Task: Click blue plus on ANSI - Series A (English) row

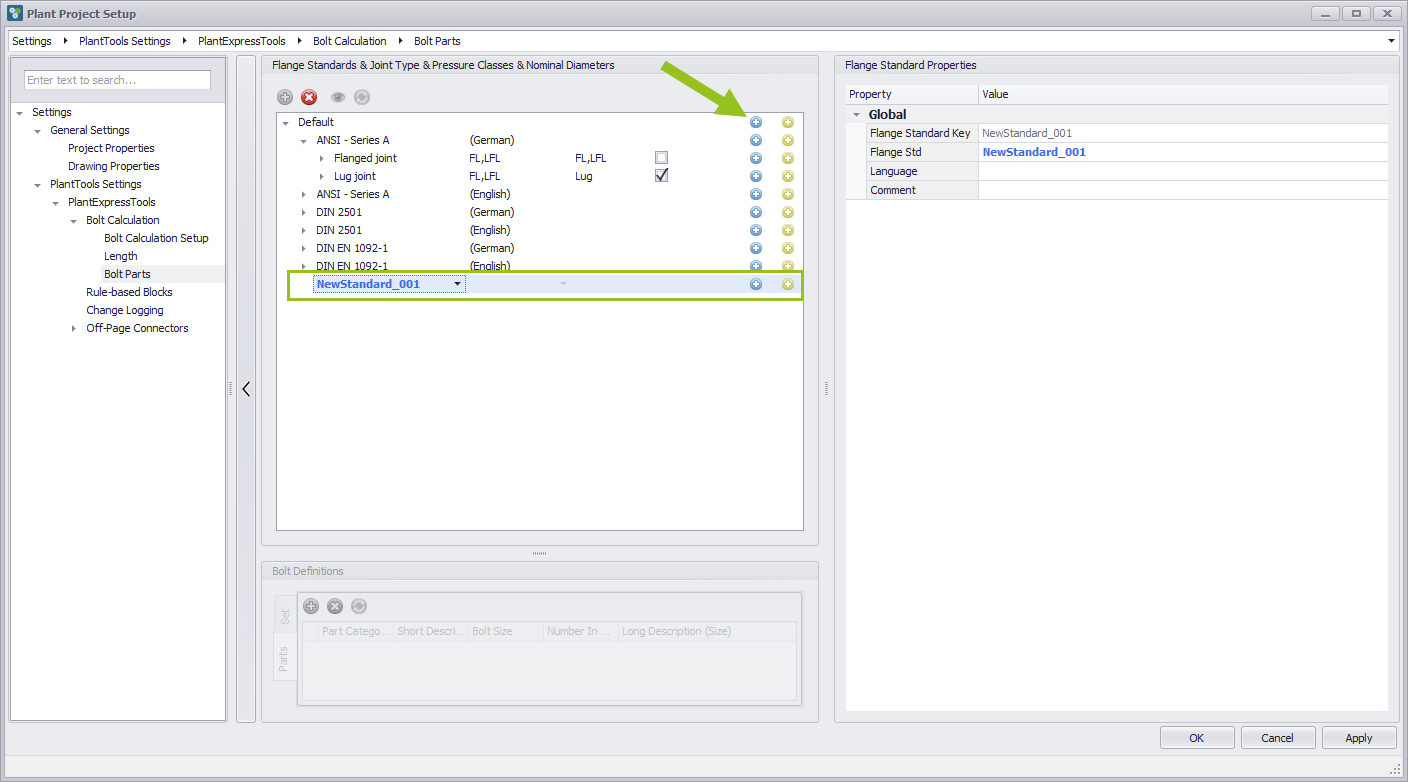Action: pos(756,194)
